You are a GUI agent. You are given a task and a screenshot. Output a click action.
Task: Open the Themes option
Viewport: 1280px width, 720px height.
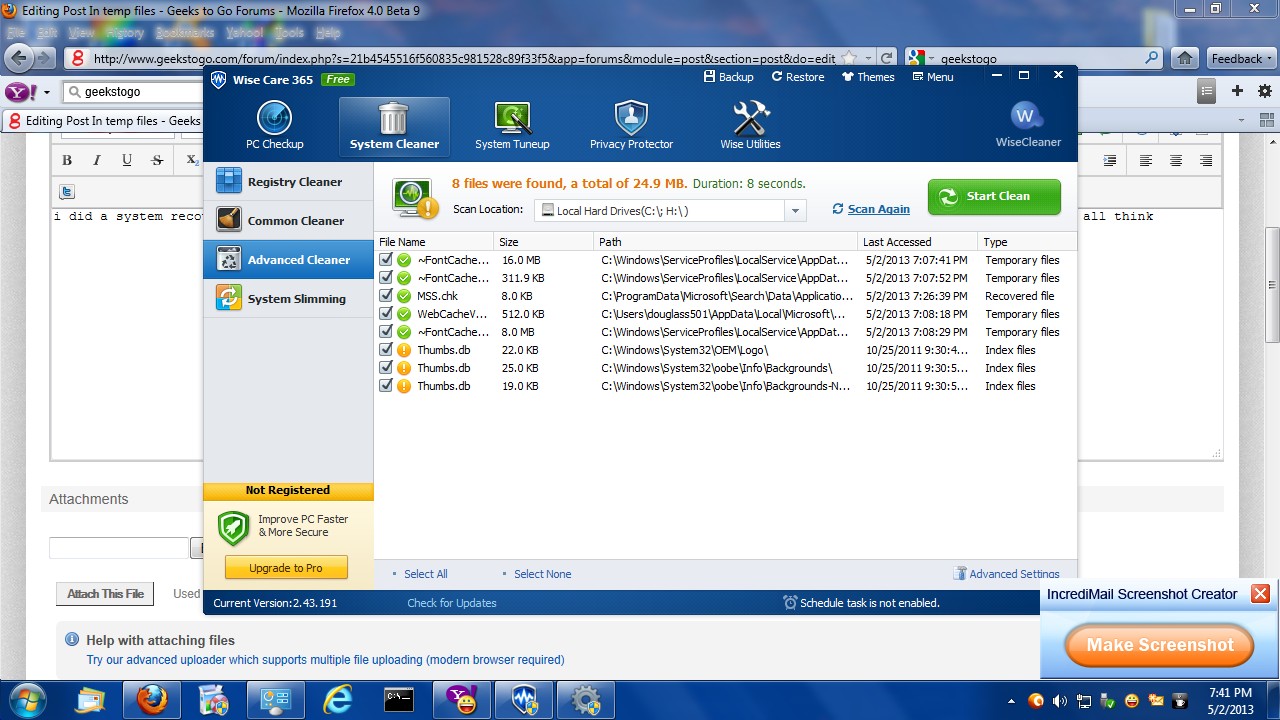pos(868,77)
